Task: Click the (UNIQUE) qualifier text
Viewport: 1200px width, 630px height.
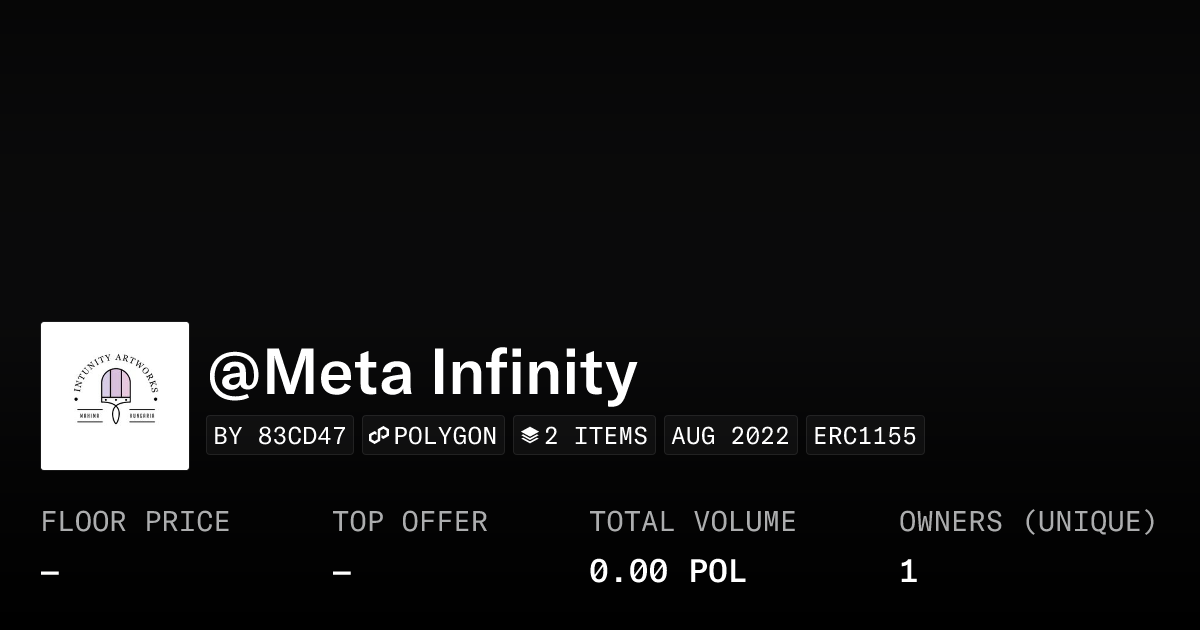Action: point(1089,522)
